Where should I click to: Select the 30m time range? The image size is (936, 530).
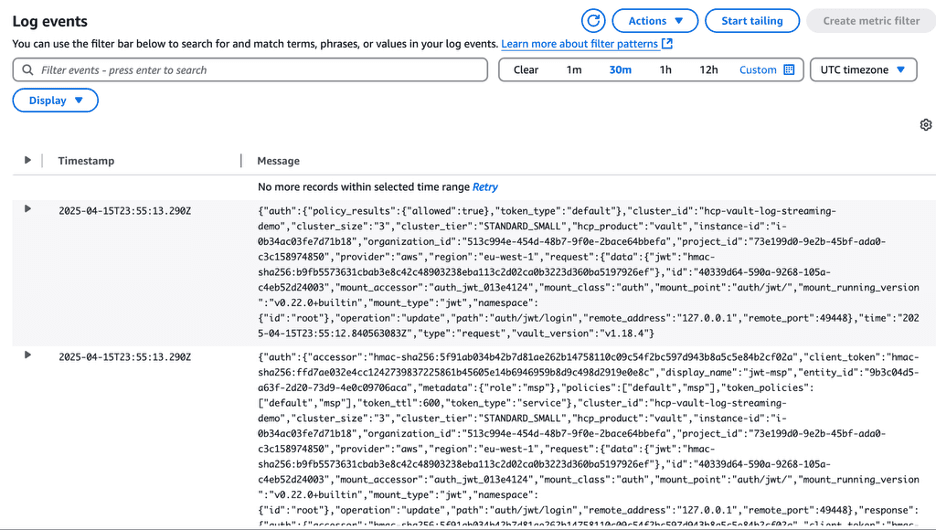(x=620, y=70)
